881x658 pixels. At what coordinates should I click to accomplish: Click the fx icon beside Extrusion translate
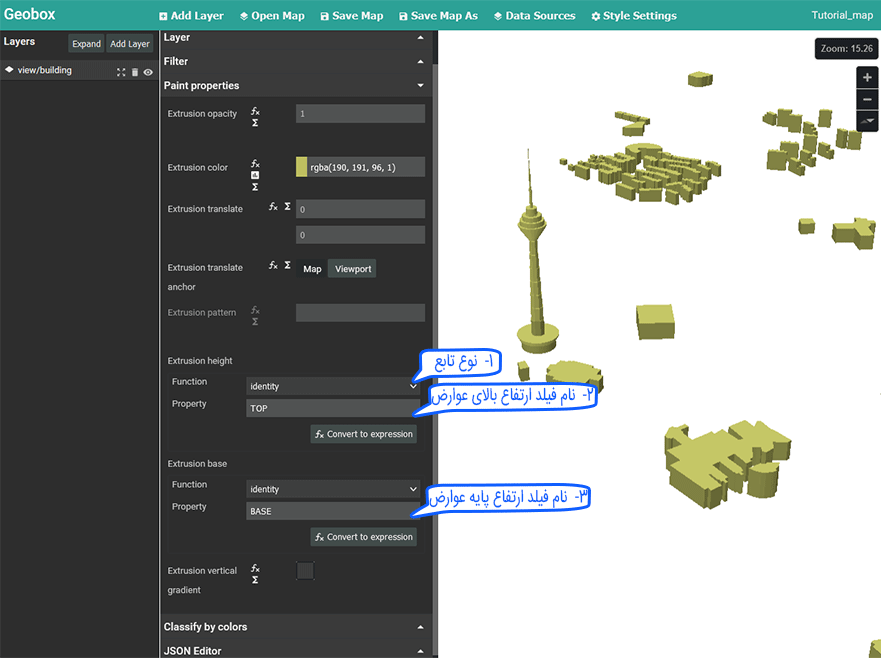[273, 206]
